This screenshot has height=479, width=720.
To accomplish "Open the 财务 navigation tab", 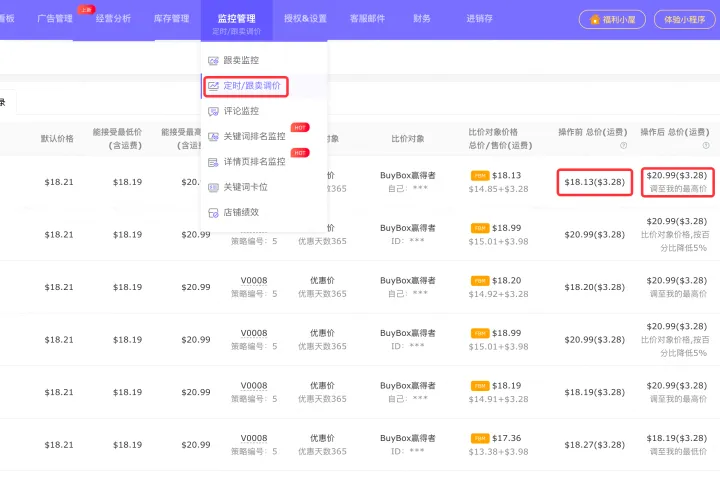I will click(422, 19).
